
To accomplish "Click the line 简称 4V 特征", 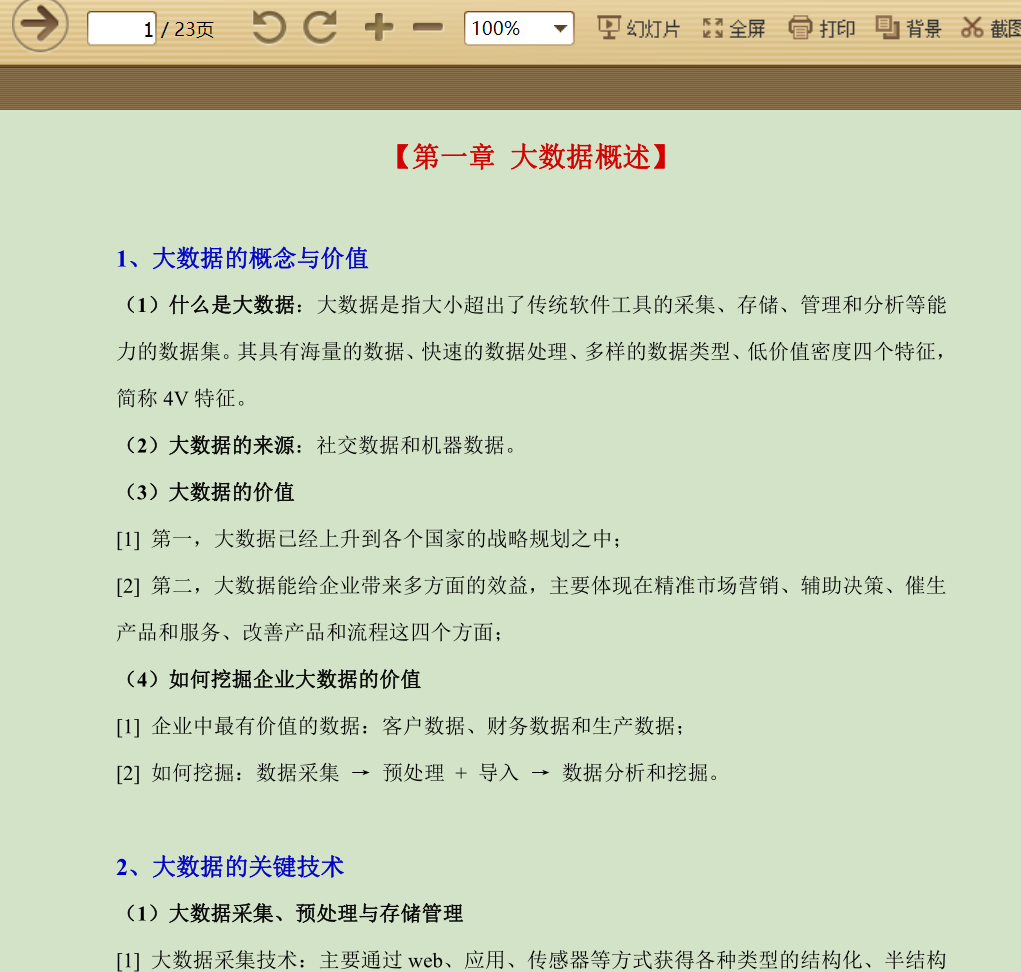I will pyautogui.click(x=182, y=398).
